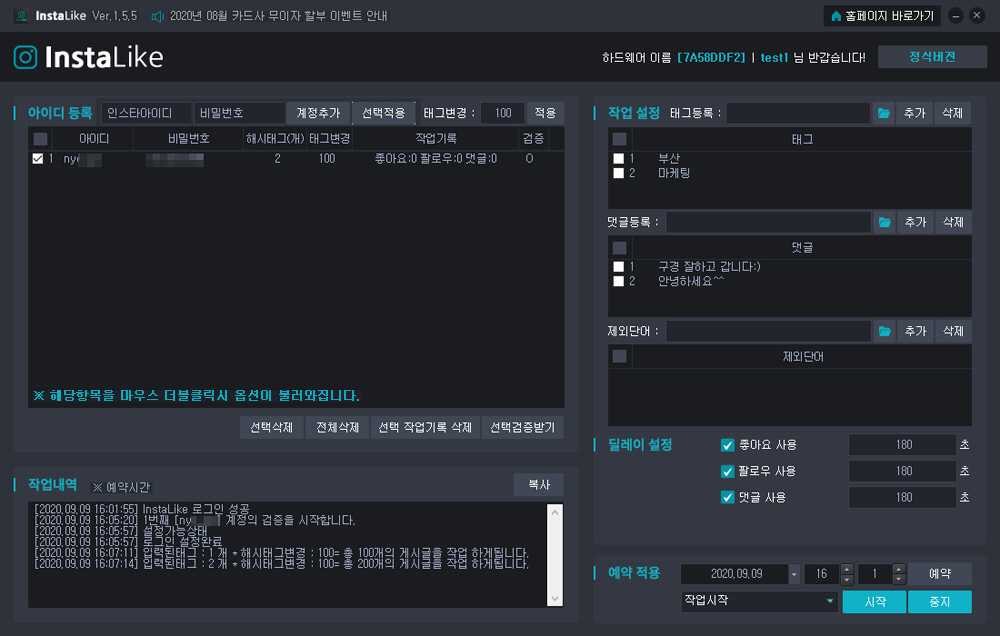Viewport: 1000px width, 636px height.
Task: Click the 선택삭제 button
Action: [272, 427]
